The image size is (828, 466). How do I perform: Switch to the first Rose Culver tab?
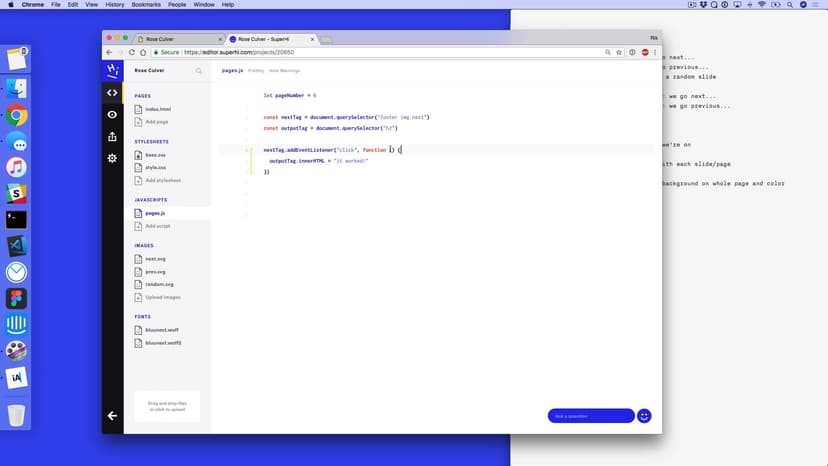[170, 39]
